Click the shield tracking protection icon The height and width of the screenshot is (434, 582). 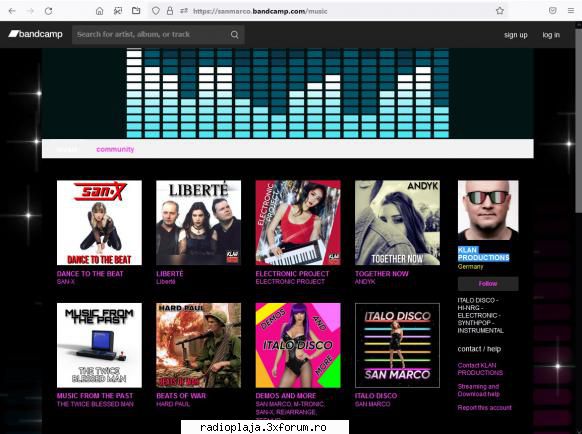click(156, 11)
